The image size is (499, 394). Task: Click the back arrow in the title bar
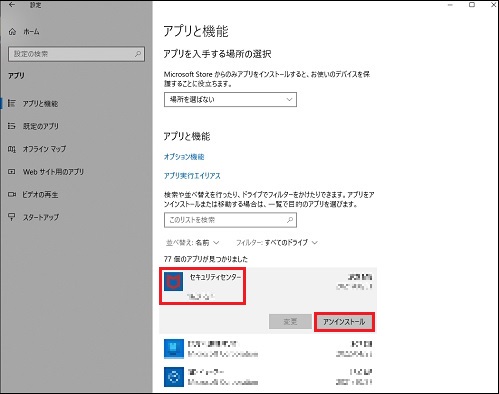click(12, 5)
